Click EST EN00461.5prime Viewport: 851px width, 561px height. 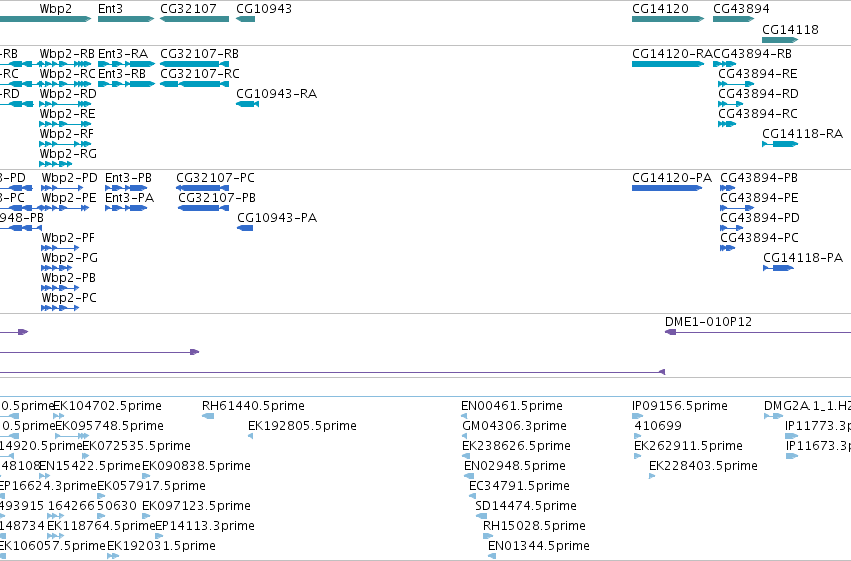pyautogui.click(x=464, y=416)
